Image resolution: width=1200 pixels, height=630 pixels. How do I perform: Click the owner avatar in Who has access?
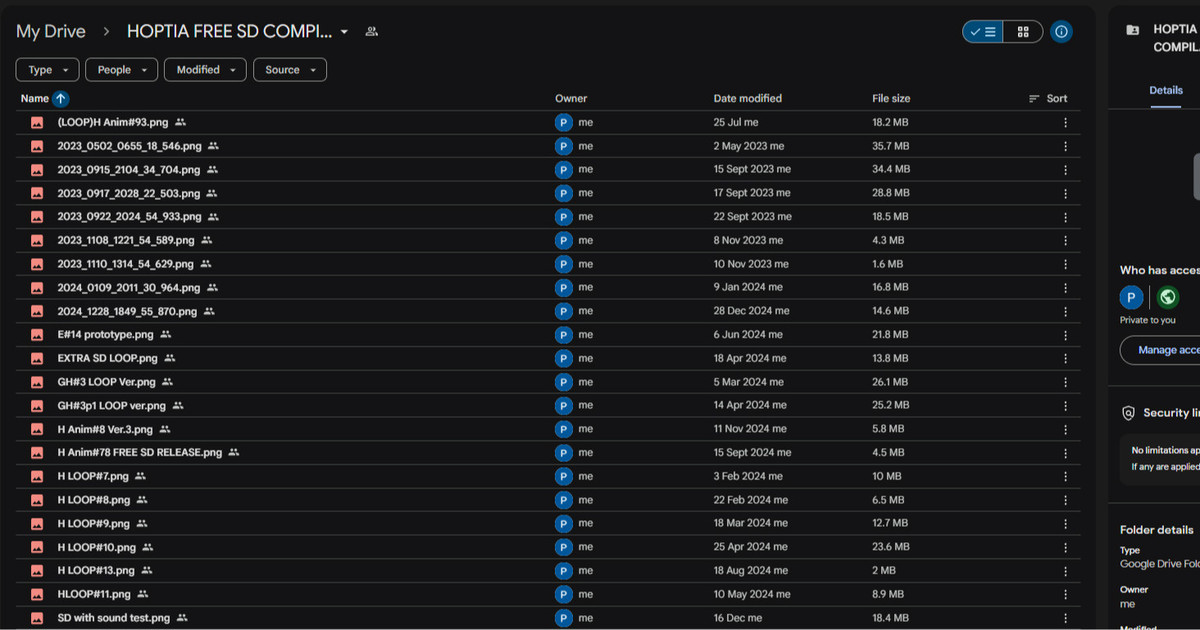coord(1131,298)
